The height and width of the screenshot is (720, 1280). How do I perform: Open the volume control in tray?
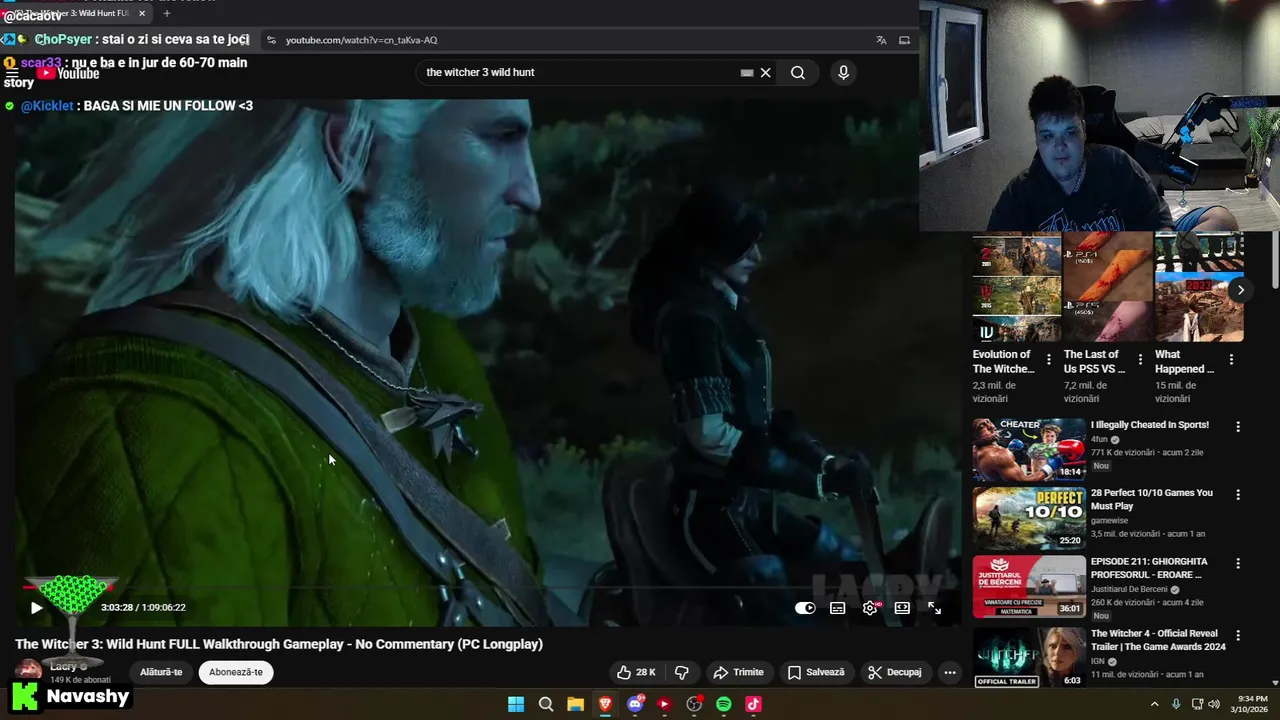[1214, 704]
